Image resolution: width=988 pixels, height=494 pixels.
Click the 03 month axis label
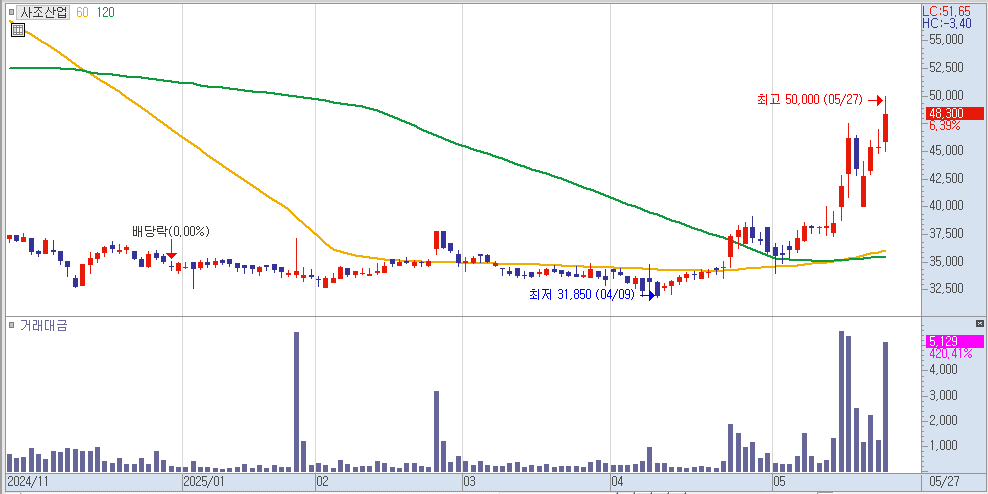click(x=470, y=481)
